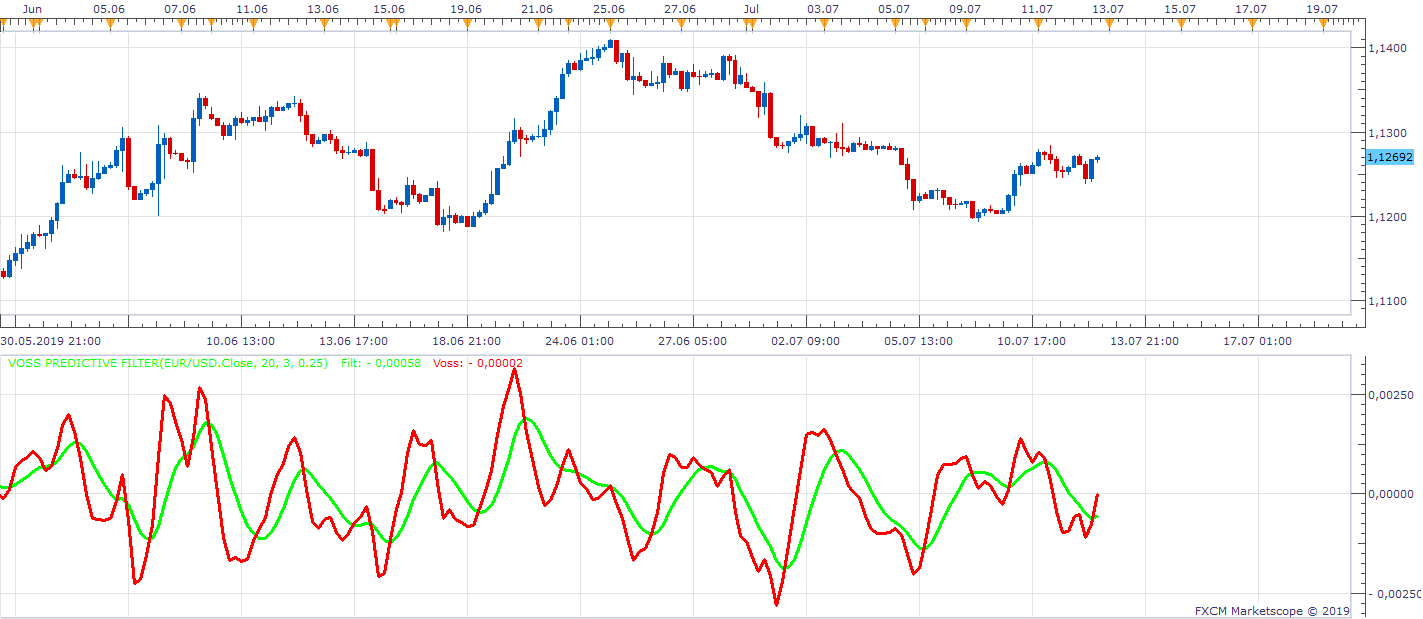Click the 30.05.2019 21:00 timestamp
Image resolution: width=1423 pixels, height=619 pixels.
point(50,341)
